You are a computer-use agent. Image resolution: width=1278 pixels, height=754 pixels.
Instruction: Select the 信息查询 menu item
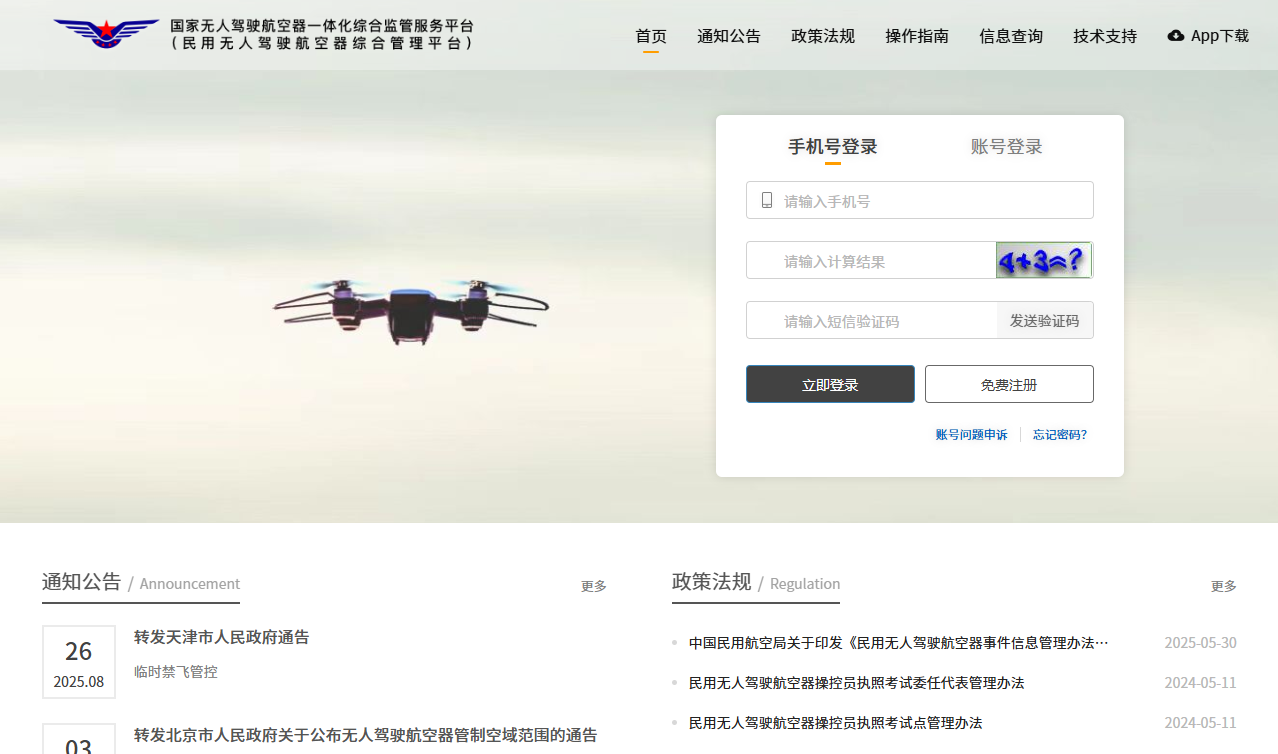click(x=1010, y=36)
